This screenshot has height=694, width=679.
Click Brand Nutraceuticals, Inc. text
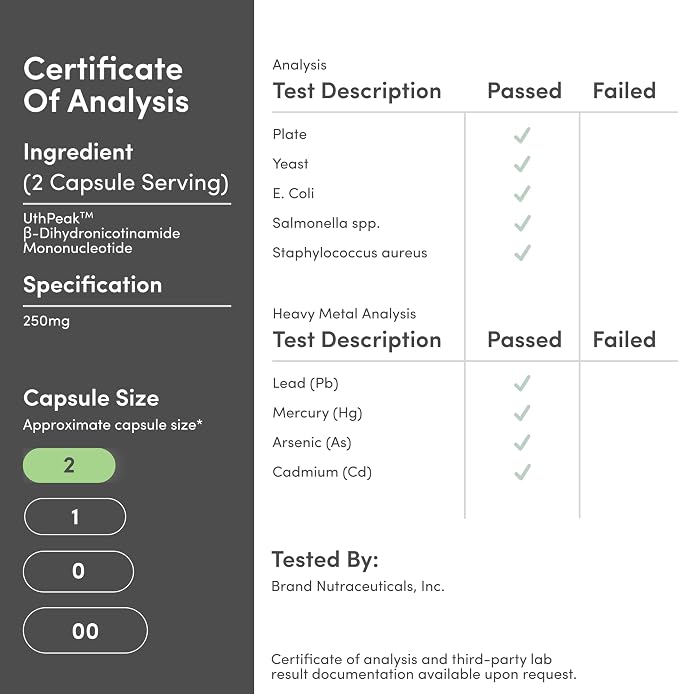(358, 586)
